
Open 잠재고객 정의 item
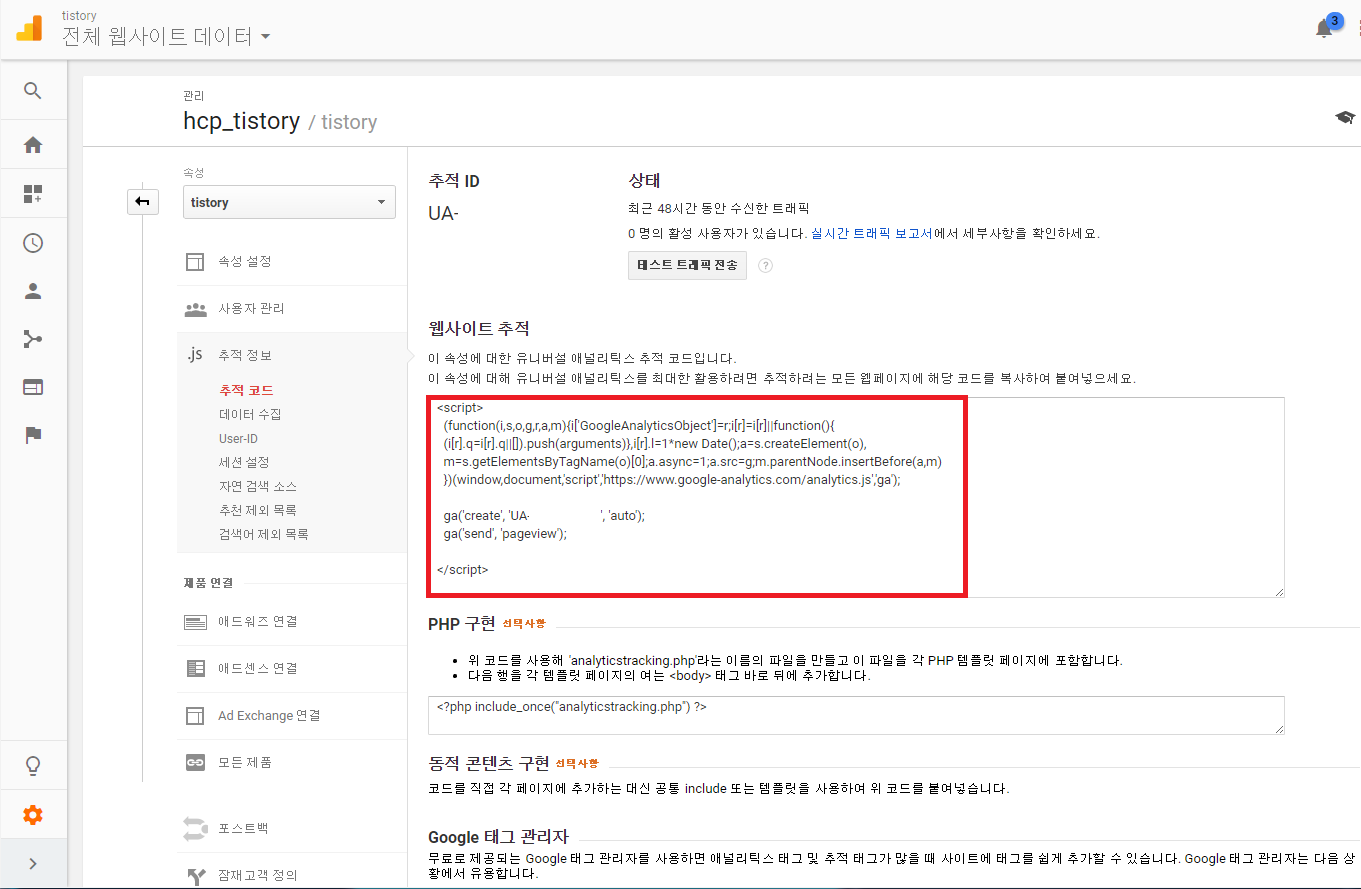[257, 875]
